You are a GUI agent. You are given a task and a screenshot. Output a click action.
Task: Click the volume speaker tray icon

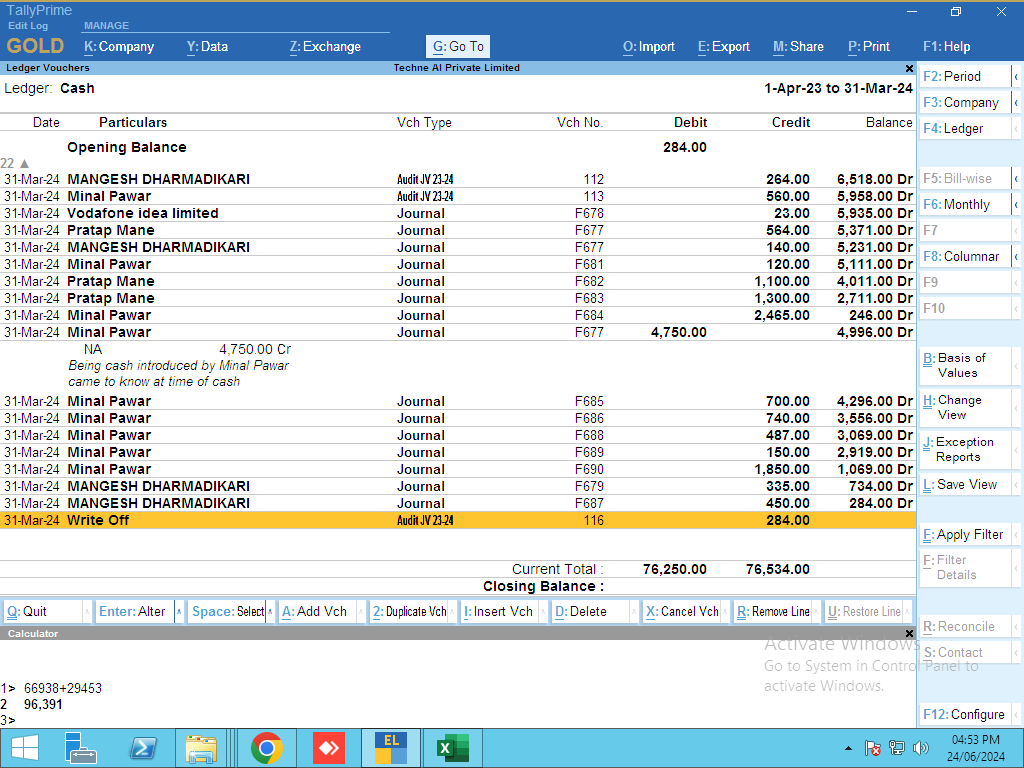(x=921, y=748)
